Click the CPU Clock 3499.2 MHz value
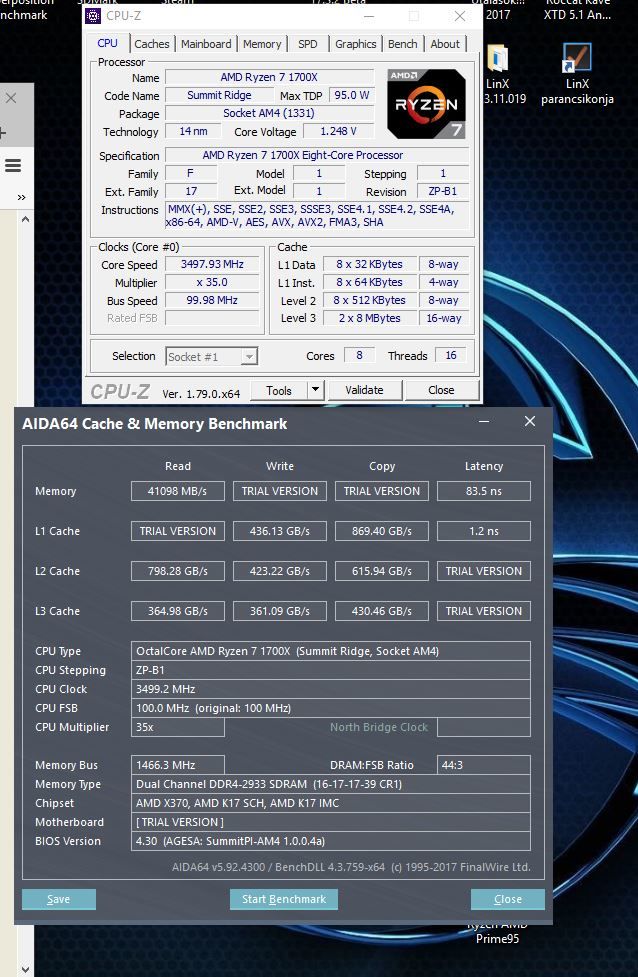 click(331, 689)
